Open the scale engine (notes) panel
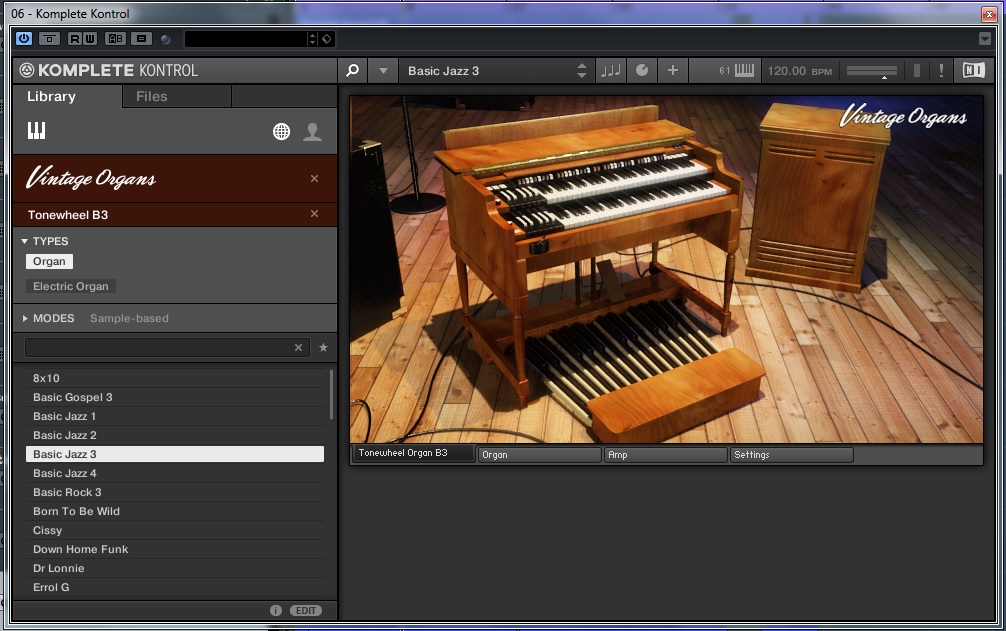Viewport: 1006px width, 631px height. click(609, 71)
